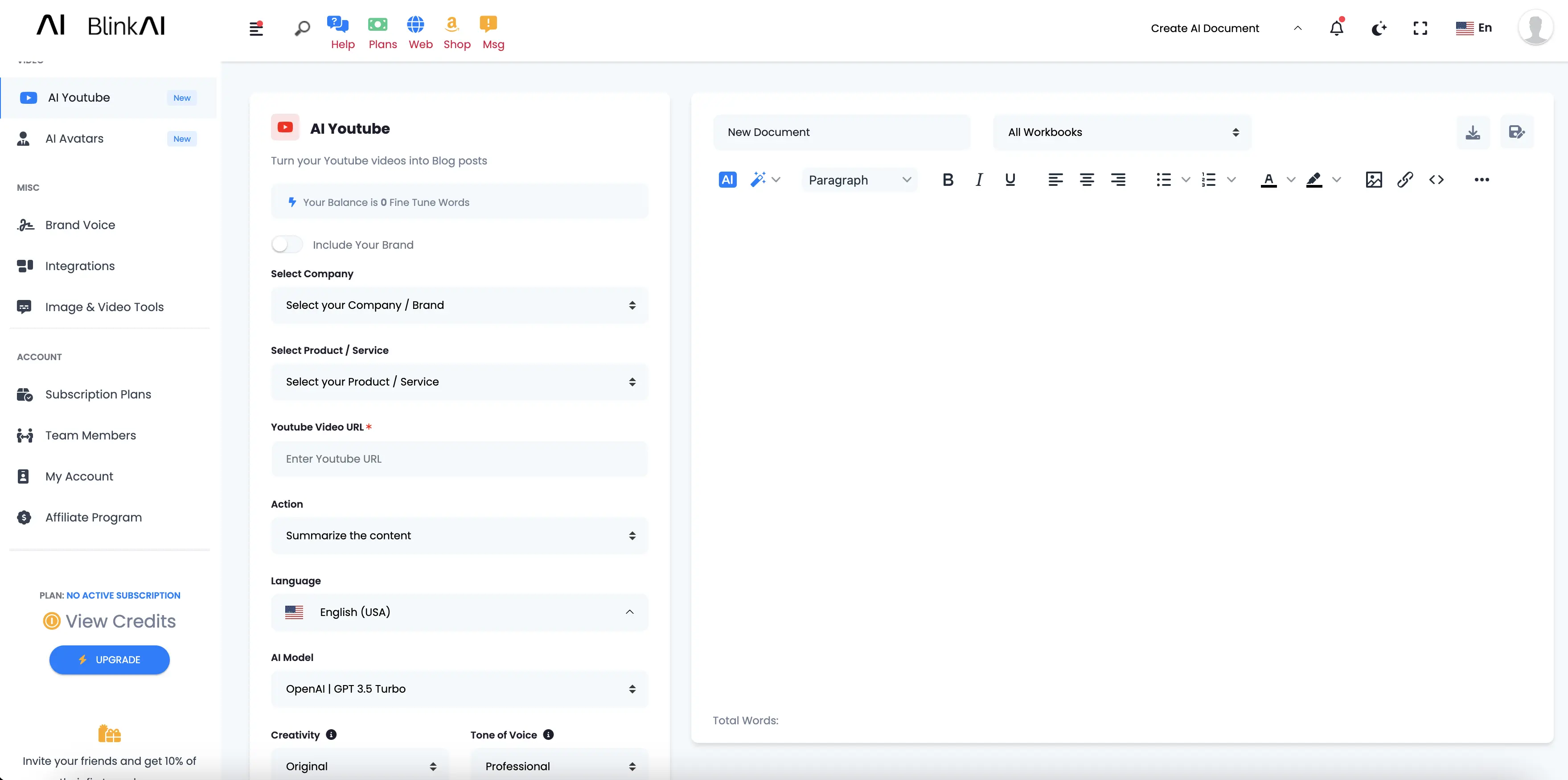Open the notifications bell
1568x780 pixels.
click(x=1336, y=28)
